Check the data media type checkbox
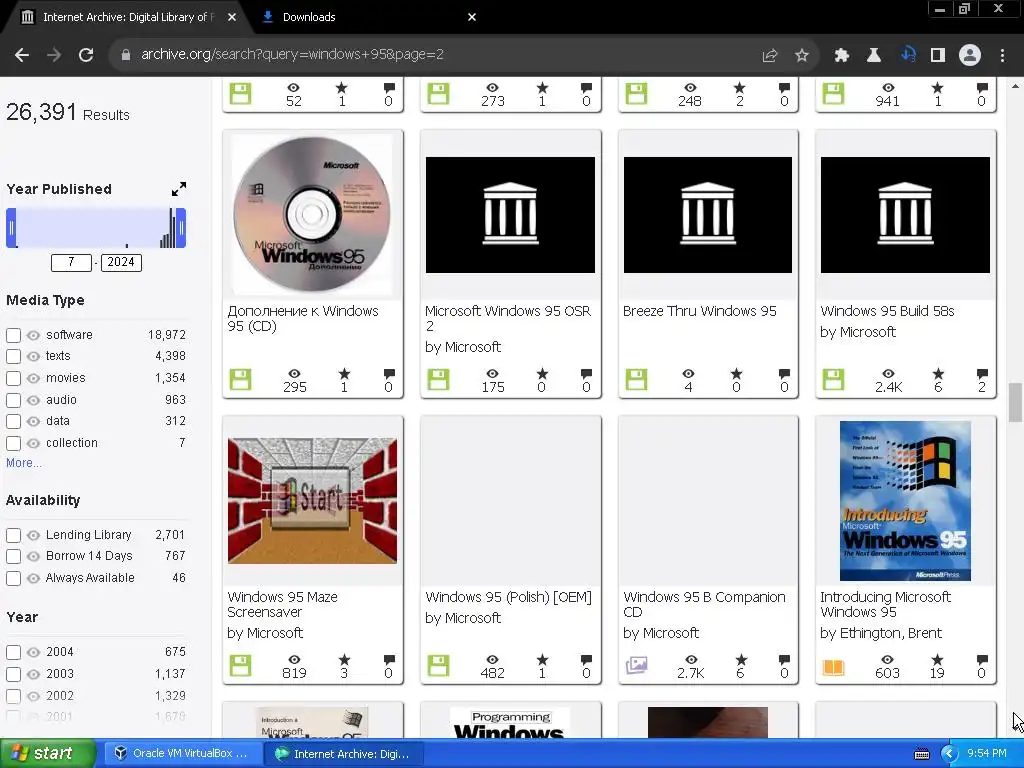Image resolution: width=1024 pixels, height=768 pixels. point(13,421)
